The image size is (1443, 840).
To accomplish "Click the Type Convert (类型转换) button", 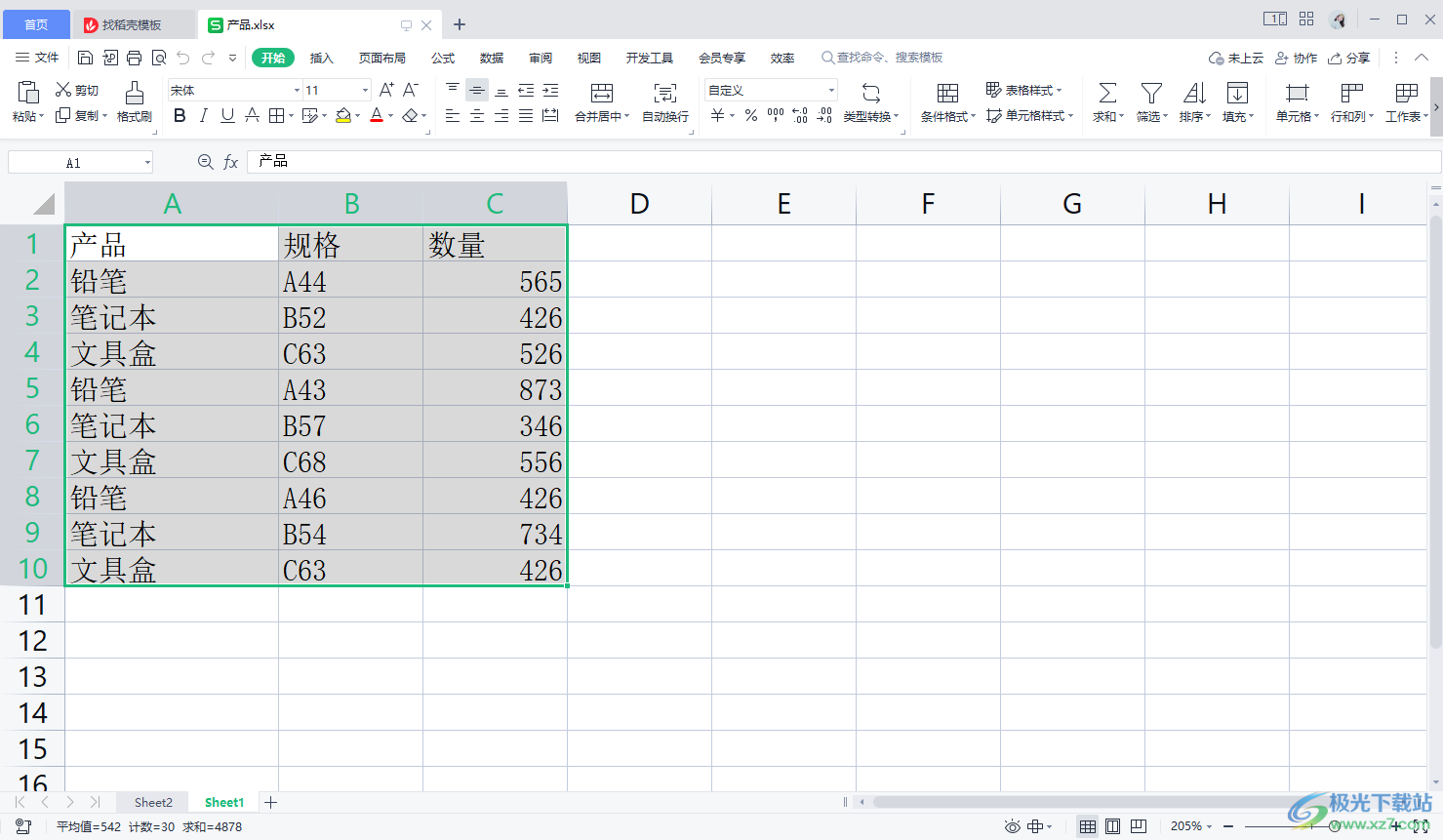I will coord(871,101).
